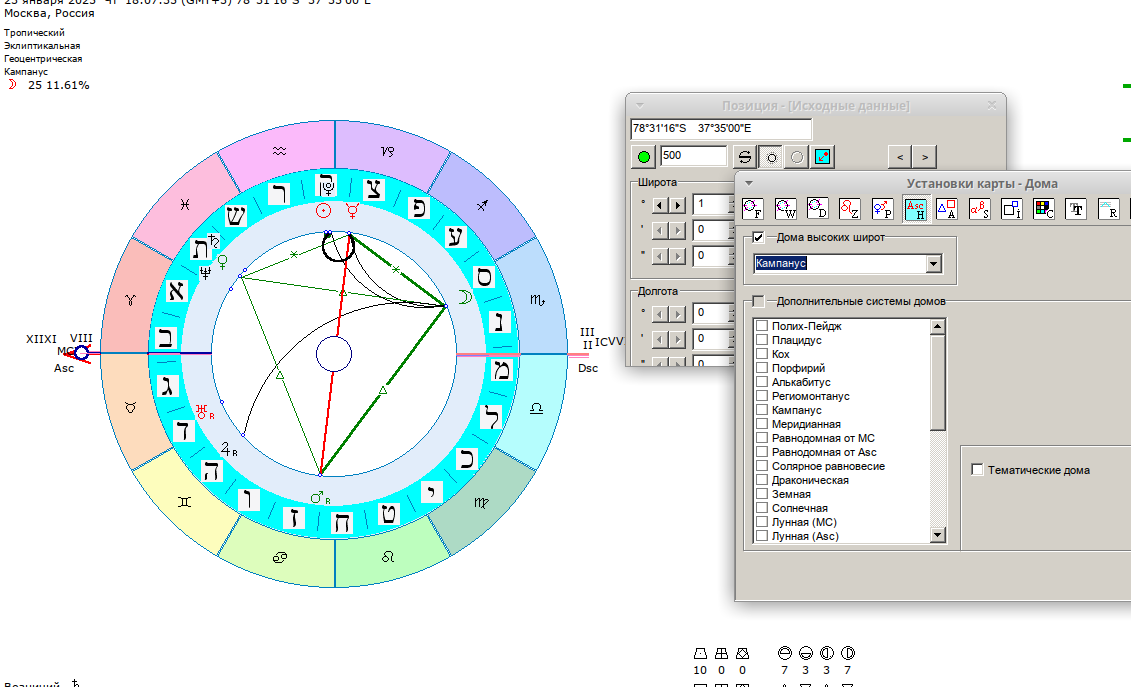This screenshot has width=1131, height=687.
Task: Increase latitude degrees with right arrow
Action: (x=677, y=205)
